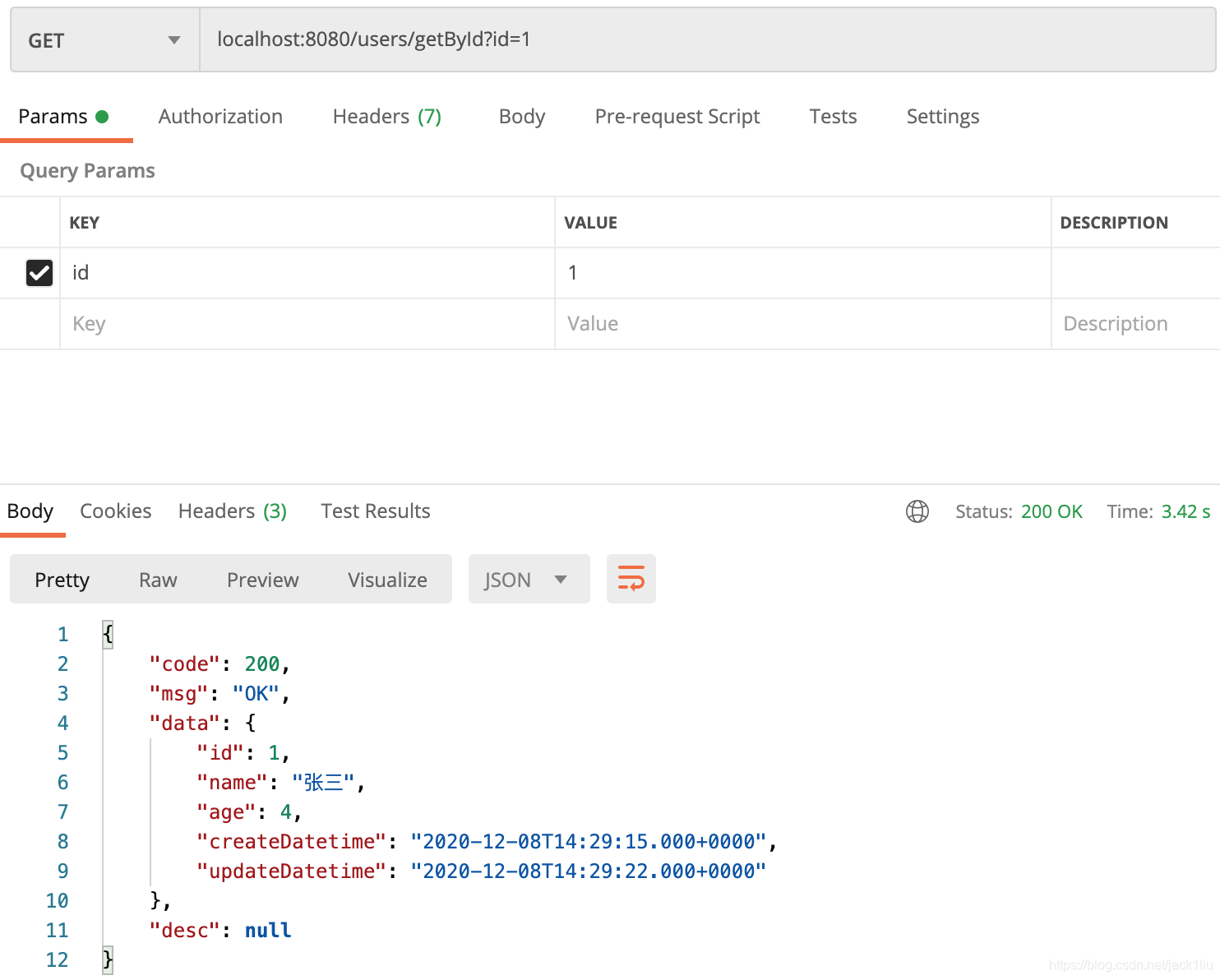Open the Settings tab
The height and width of the screenshot is (980, 1220).
click(943, 117)
